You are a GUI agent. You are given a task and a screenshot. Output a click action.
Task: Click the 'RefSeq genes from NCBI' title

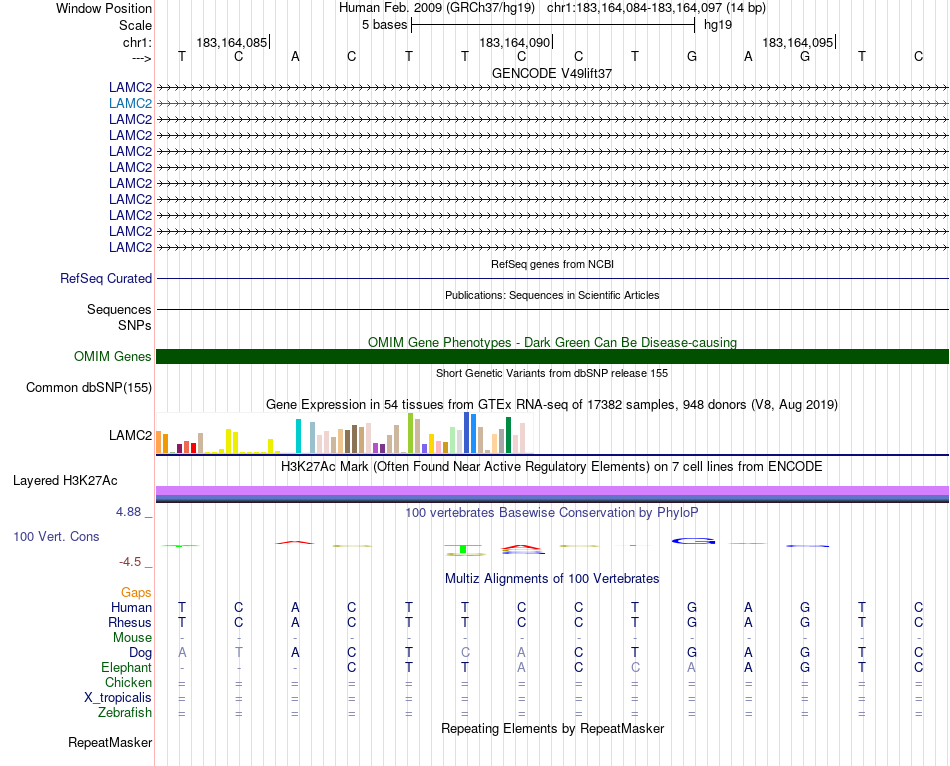coord(552,264)
